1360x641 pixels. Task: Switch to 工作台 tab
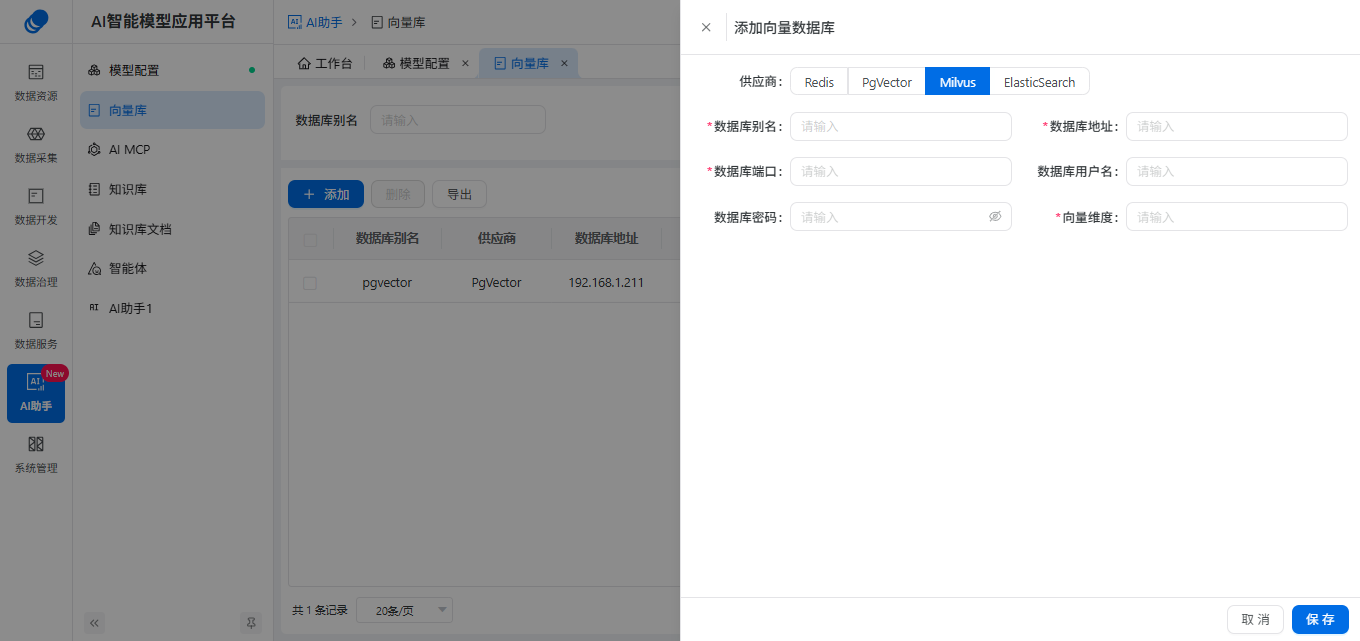[325, 63]
